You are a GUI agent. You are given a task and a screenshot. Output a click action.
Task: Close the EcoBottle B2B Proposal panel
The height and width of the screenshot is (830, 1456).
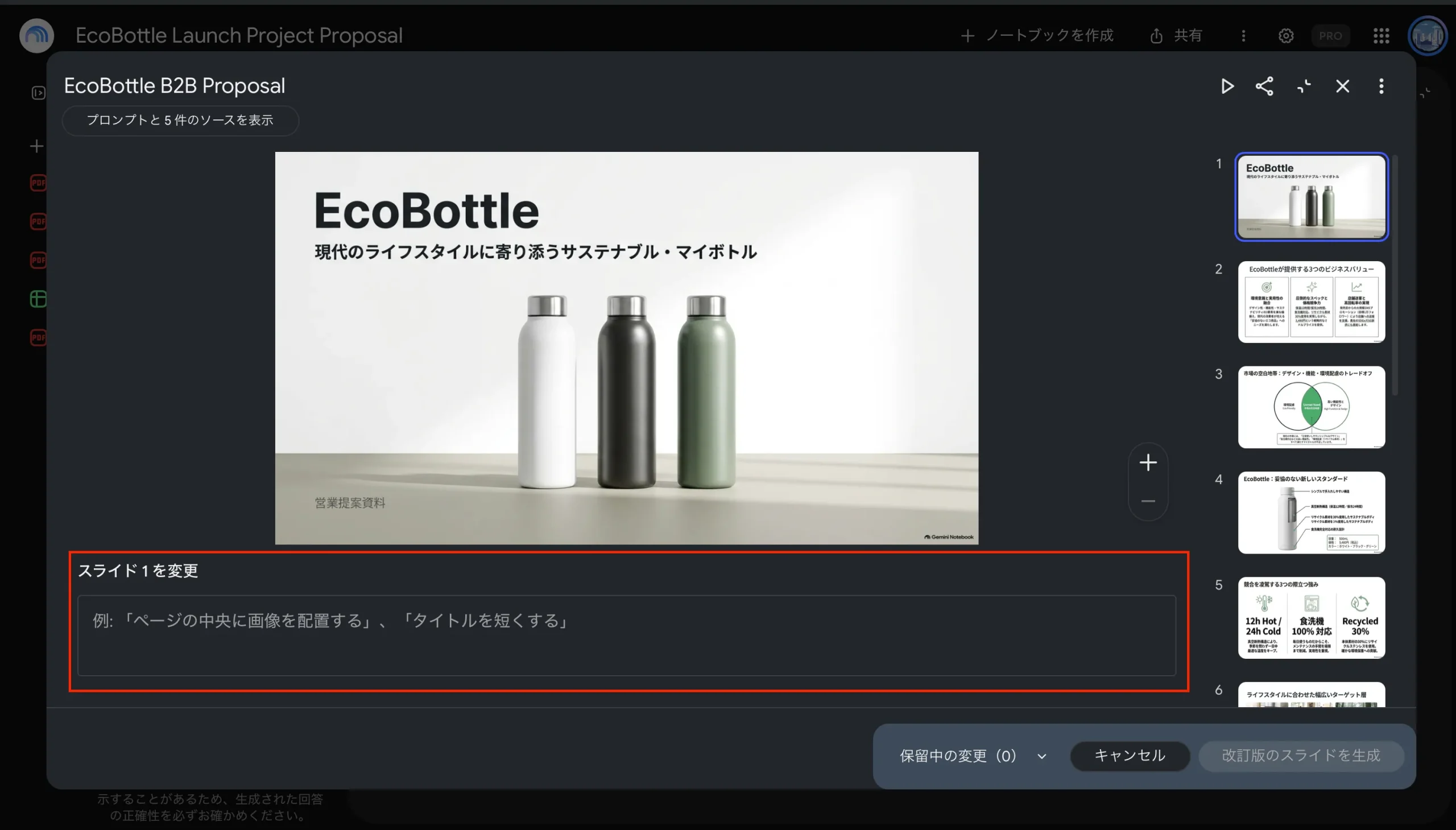1343,86
